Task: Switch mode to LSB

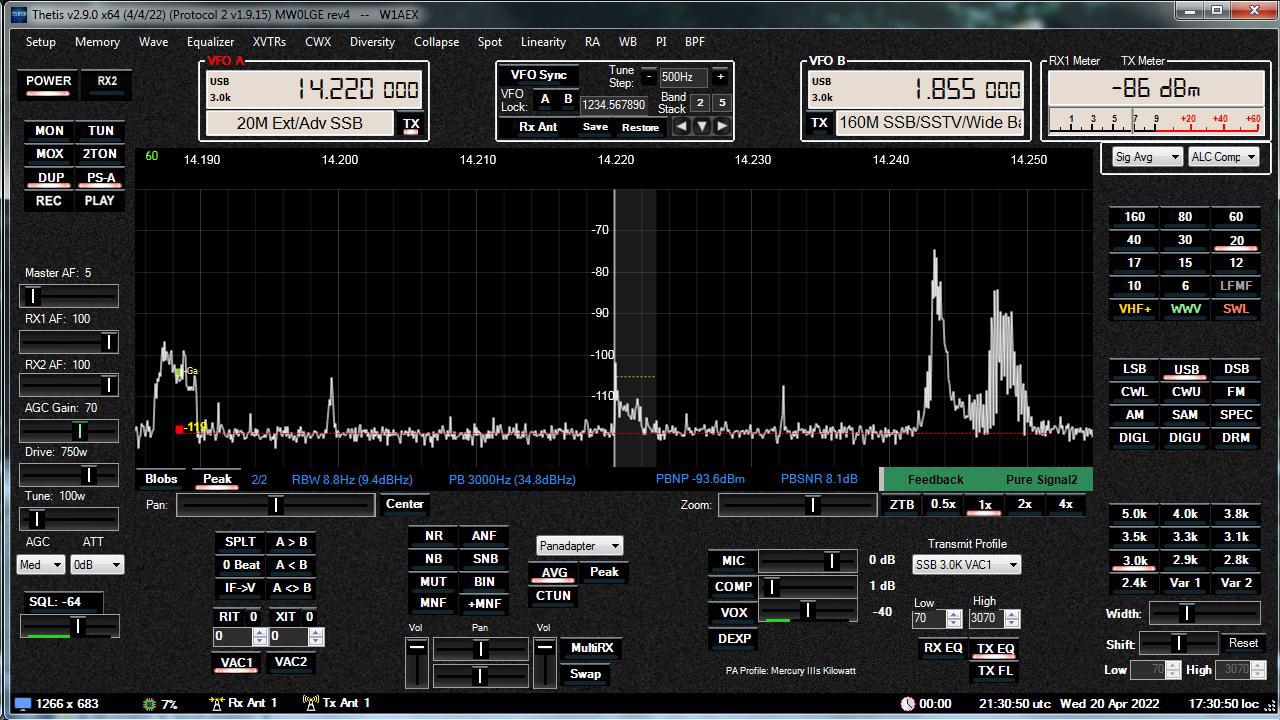Action: coord(1134,369)
